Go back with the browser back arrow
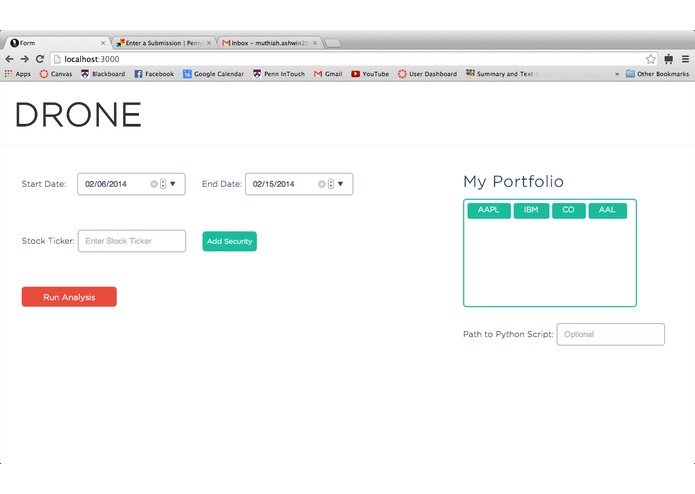The width and height of the screenshot is (695, 494). pyautogui.click(x=9, y=59)
